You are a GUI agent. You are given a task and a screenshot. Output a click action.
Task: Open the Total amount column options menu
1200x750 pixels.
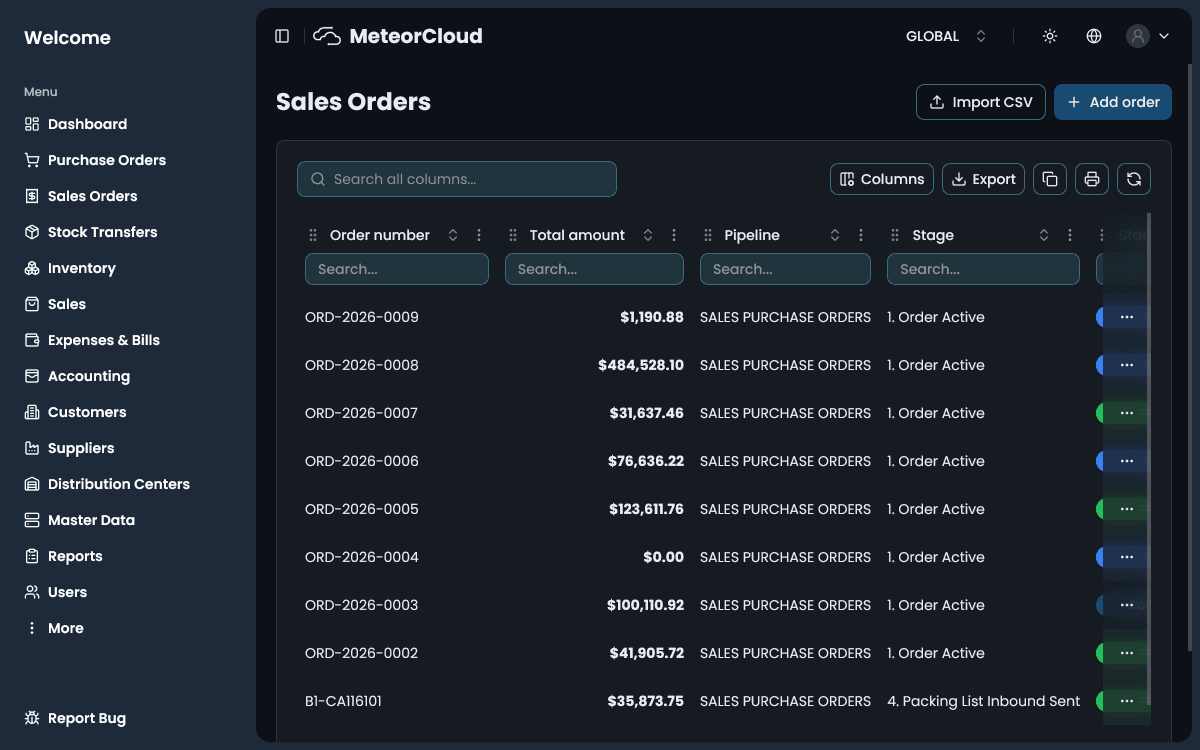pos(673,235)
